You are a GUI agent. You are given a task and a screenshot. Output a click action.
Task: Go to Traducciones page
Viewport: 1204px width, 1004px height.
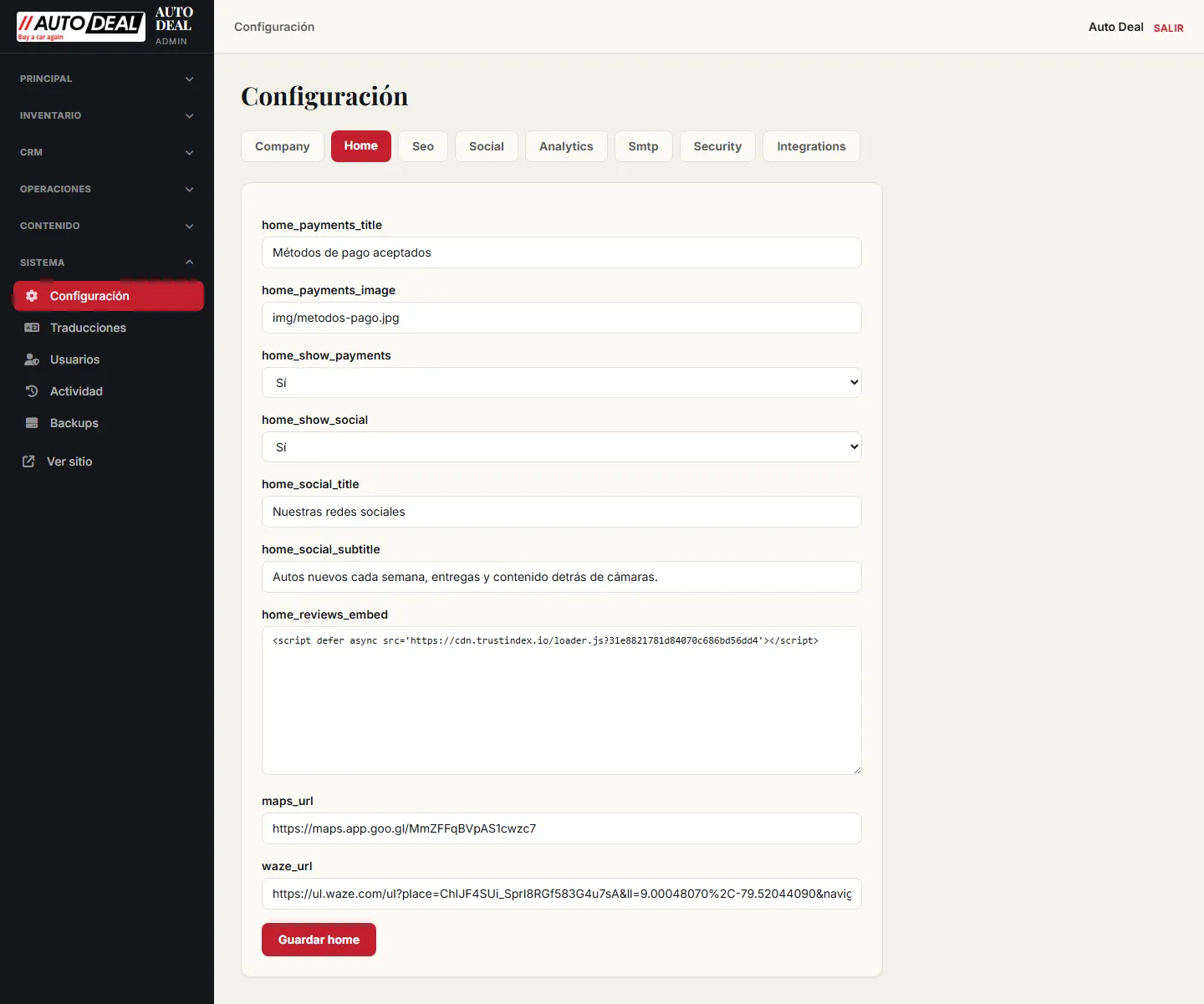point(109,328)
